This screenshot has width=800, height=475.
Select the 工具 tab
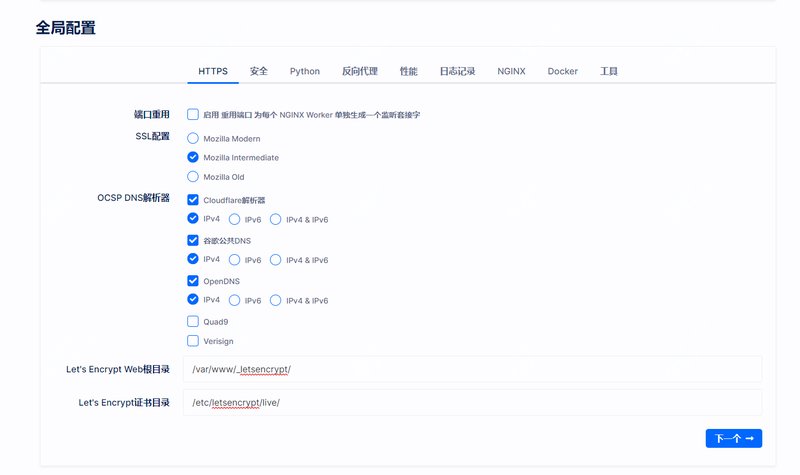click(609, 71)
